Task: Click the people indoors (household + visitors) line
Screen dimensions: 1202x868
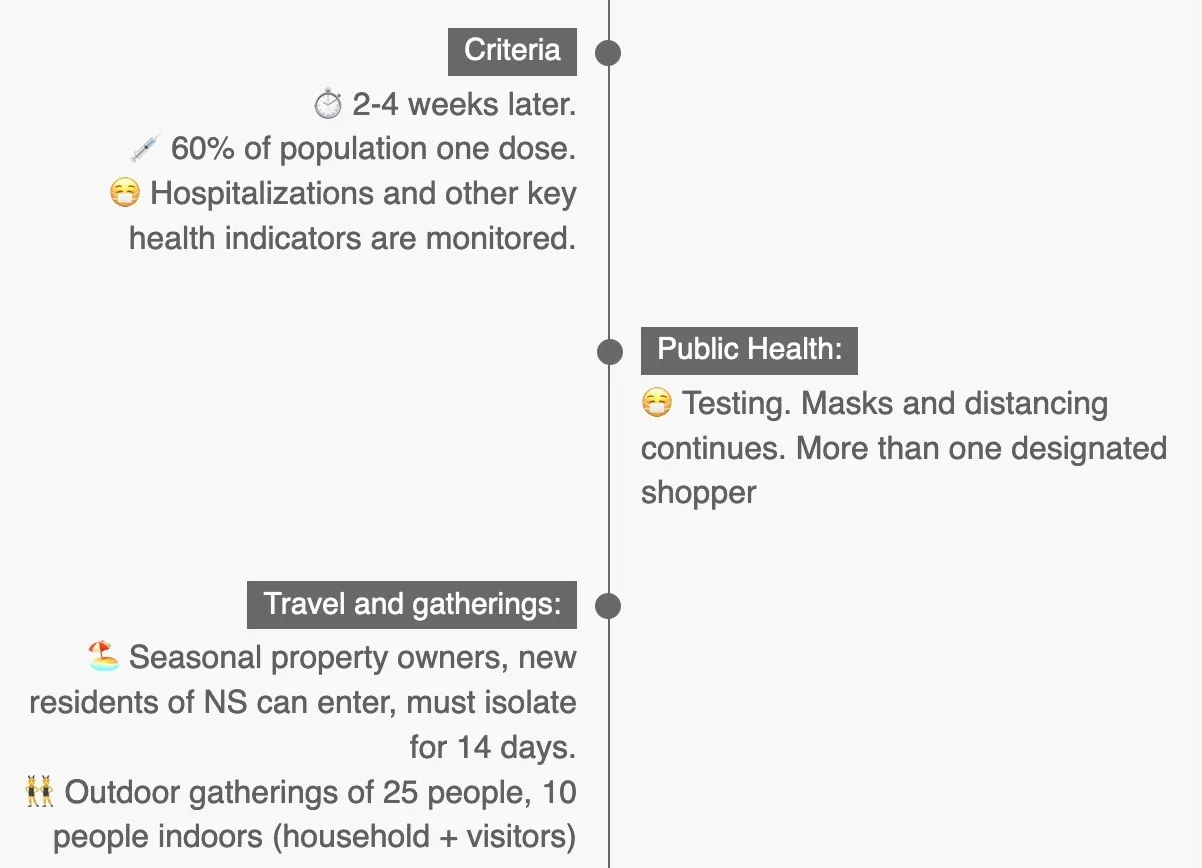Action: 315,837
